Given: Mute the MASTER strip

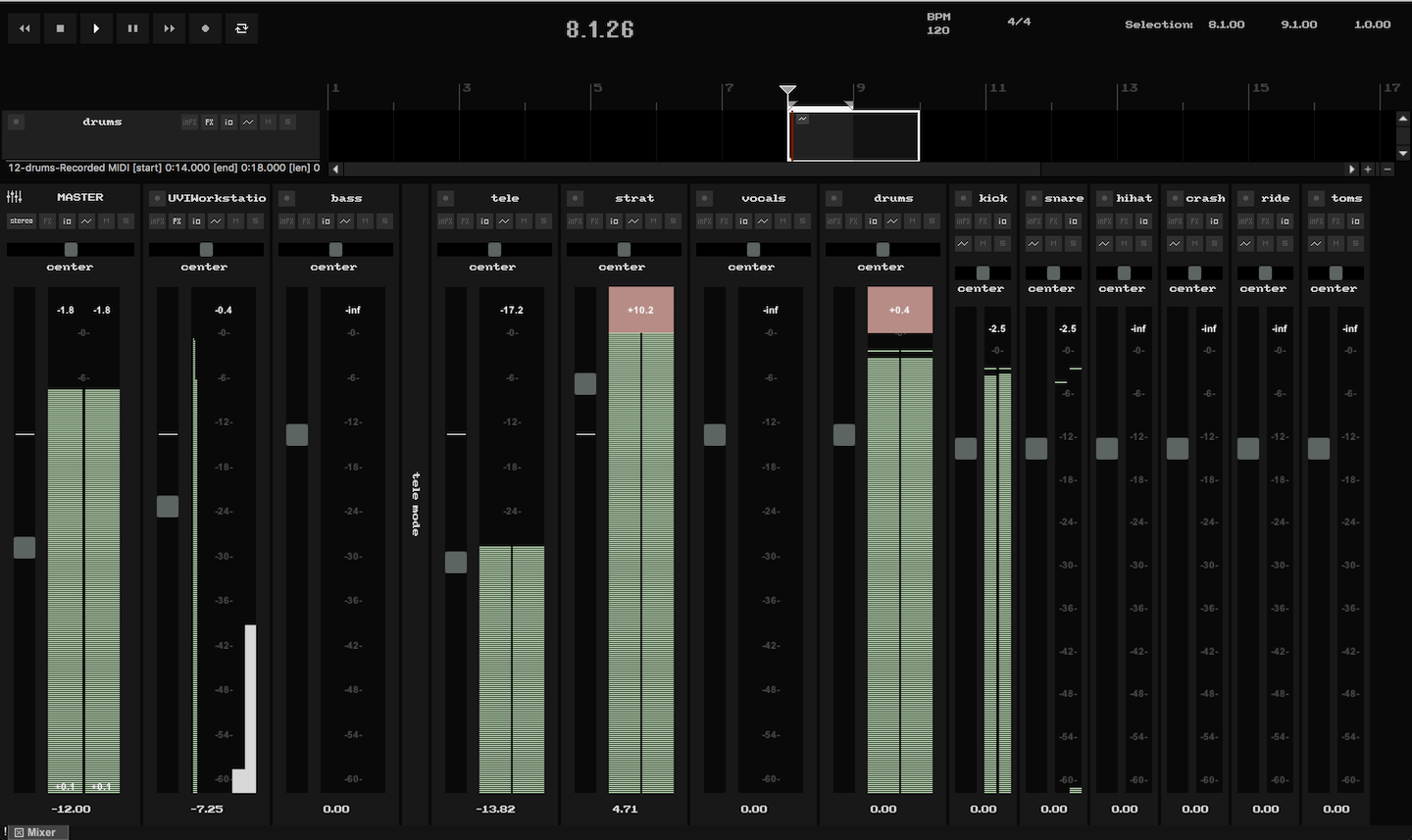Looking at the screenshot, I should 106,222.
